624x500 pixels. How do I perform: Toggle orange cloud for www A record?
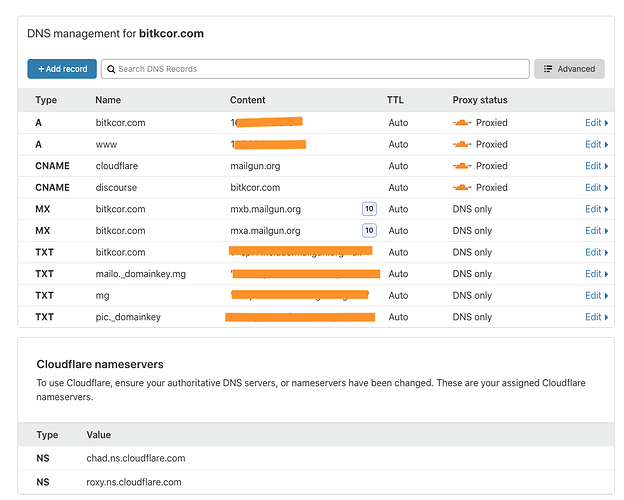(x=462, y=144)
